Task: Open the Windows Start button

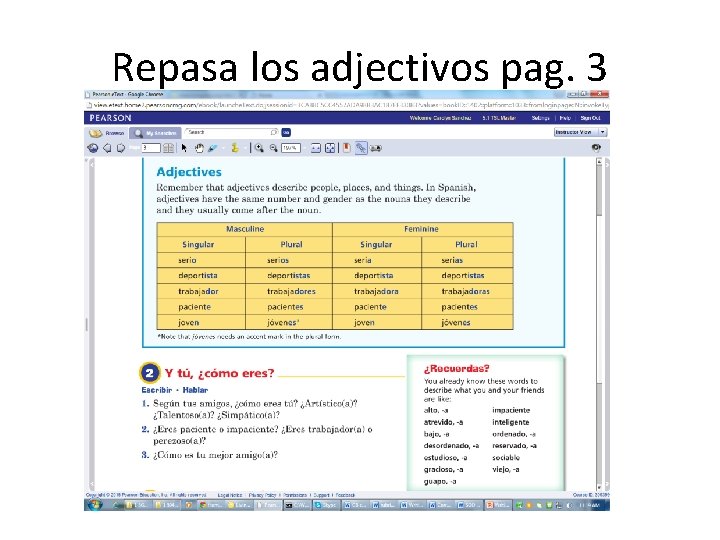Action: [x=95, y=505]
